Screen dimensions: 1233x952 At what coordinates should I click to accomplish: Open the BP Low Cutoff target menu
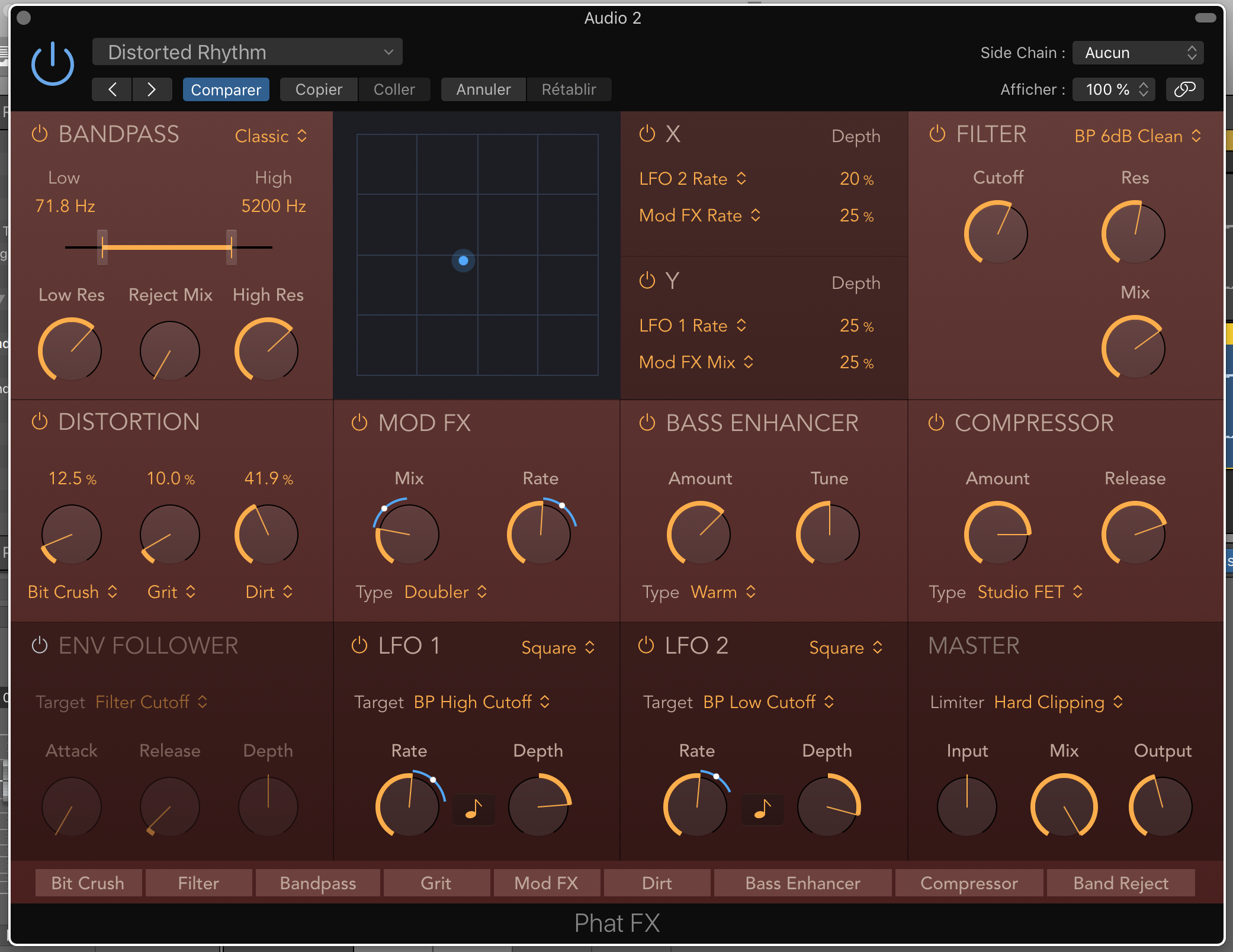tap(769, 702)
